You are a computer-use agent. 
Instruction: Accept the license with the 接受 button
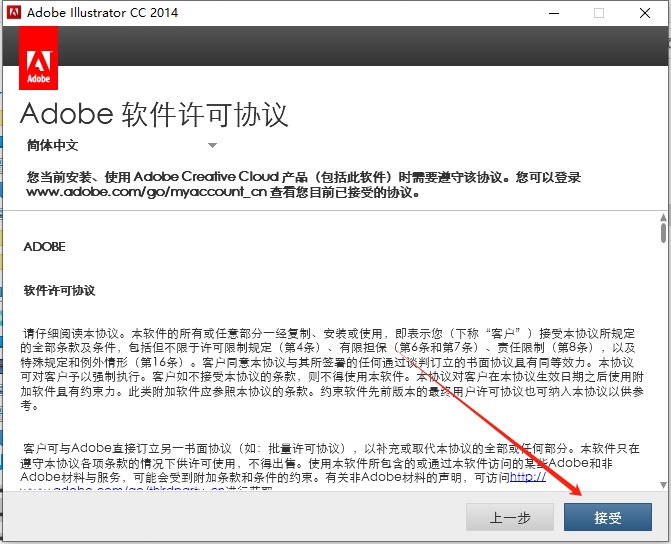click(608, 517)
